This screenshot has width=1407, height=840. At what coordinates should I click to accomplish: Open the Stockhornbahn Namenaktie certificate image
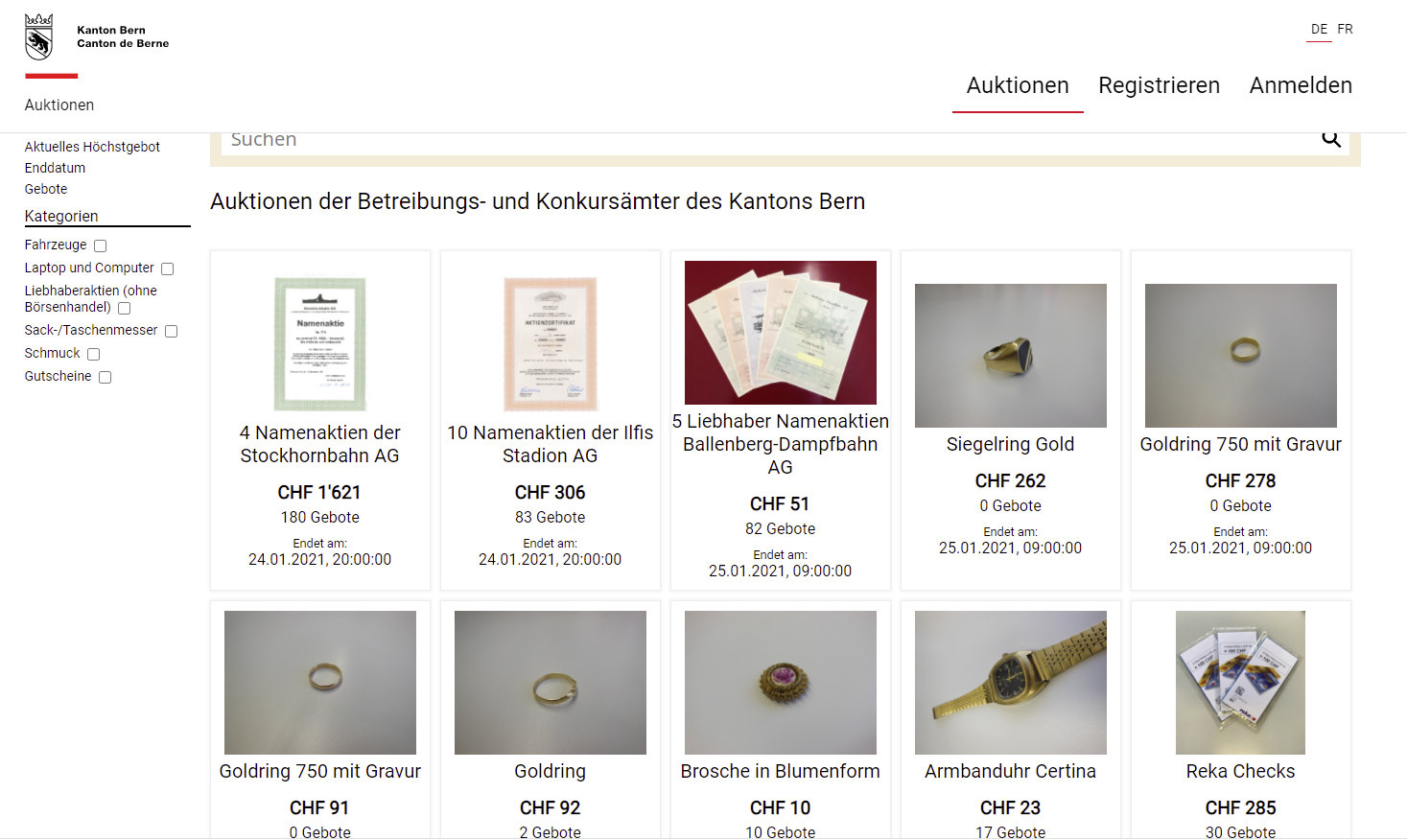pos(319,344)
